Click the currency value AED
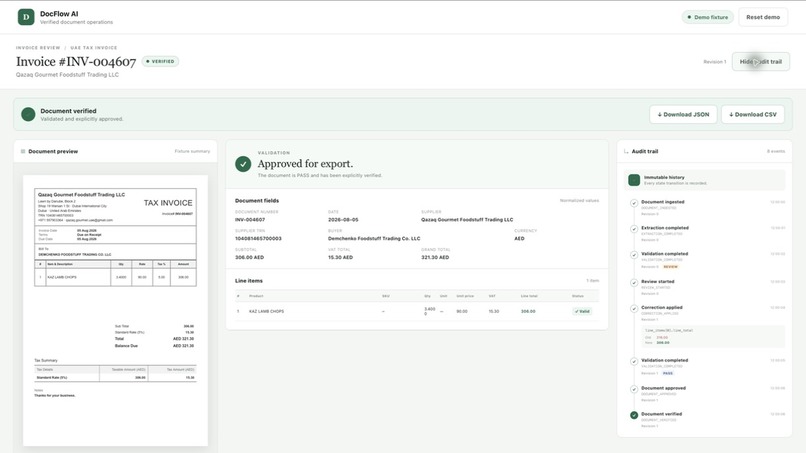Viewport: 806px width, 453px height. pos(519,239)
